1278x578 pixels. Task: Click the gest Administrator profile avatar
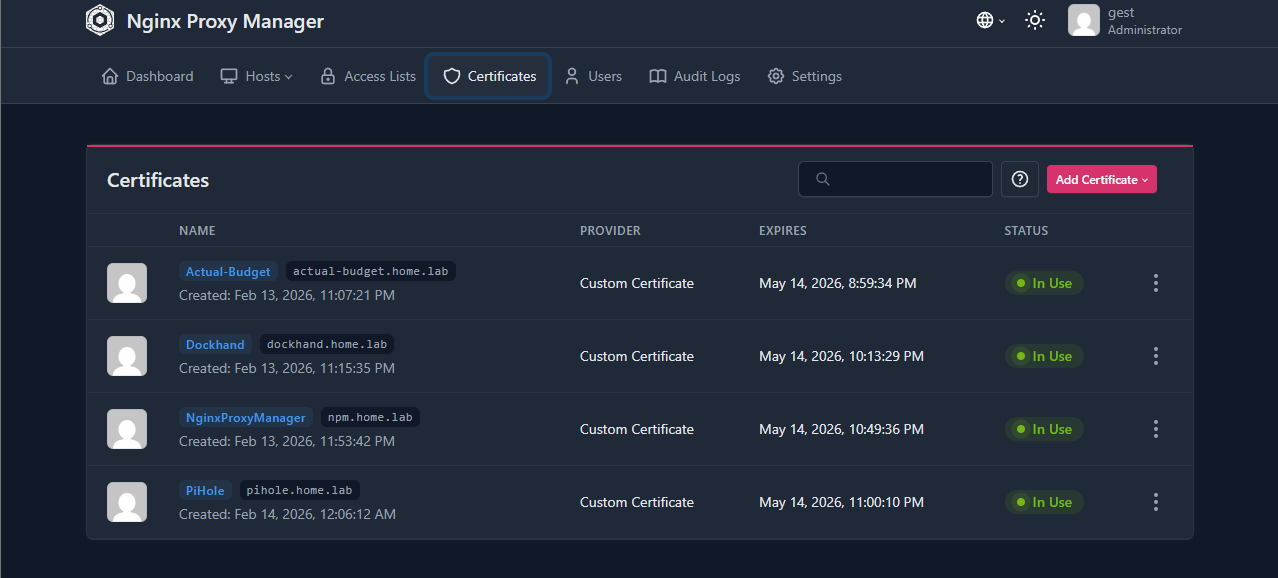[x=1083, y=20]
